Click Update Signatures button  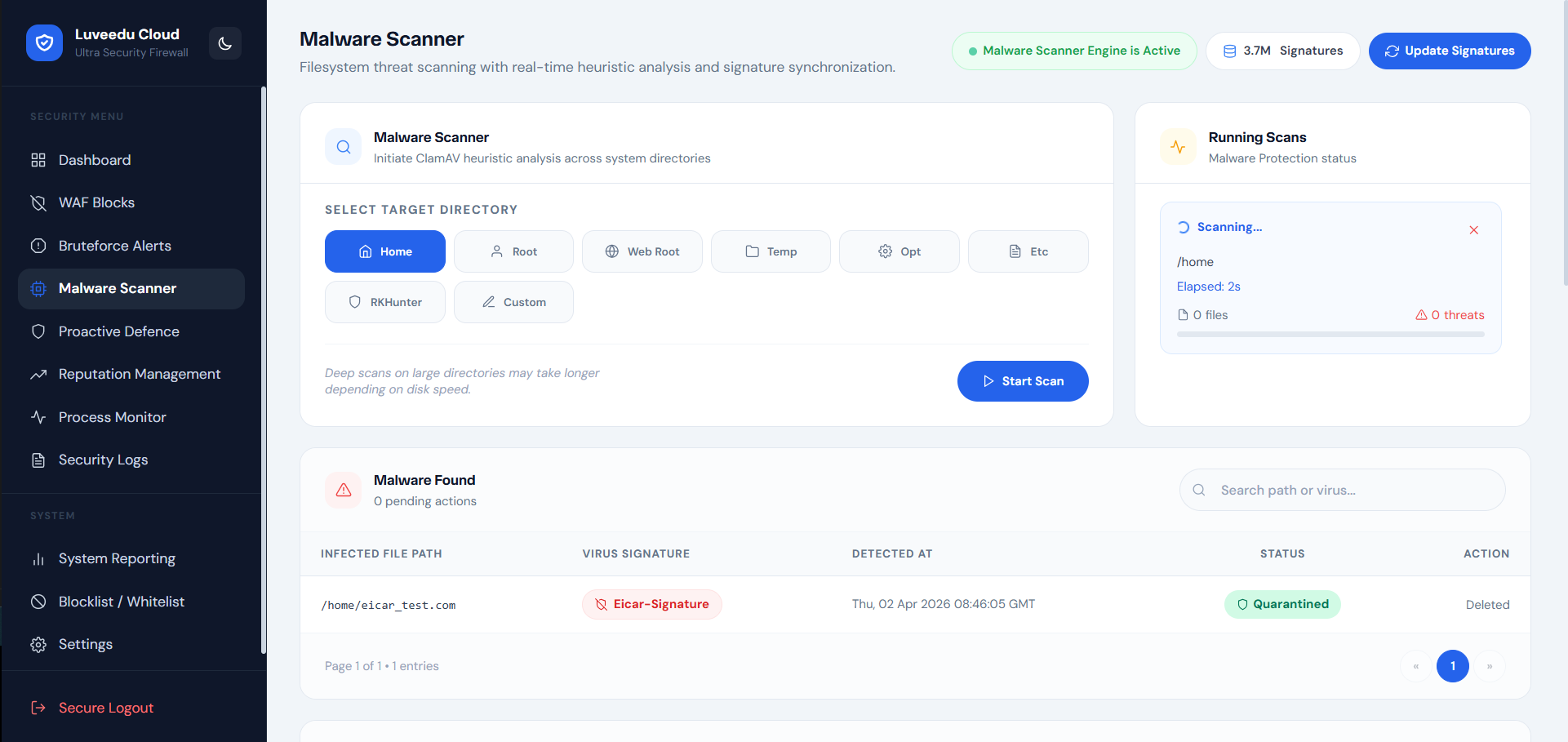tap(1450, 51)
